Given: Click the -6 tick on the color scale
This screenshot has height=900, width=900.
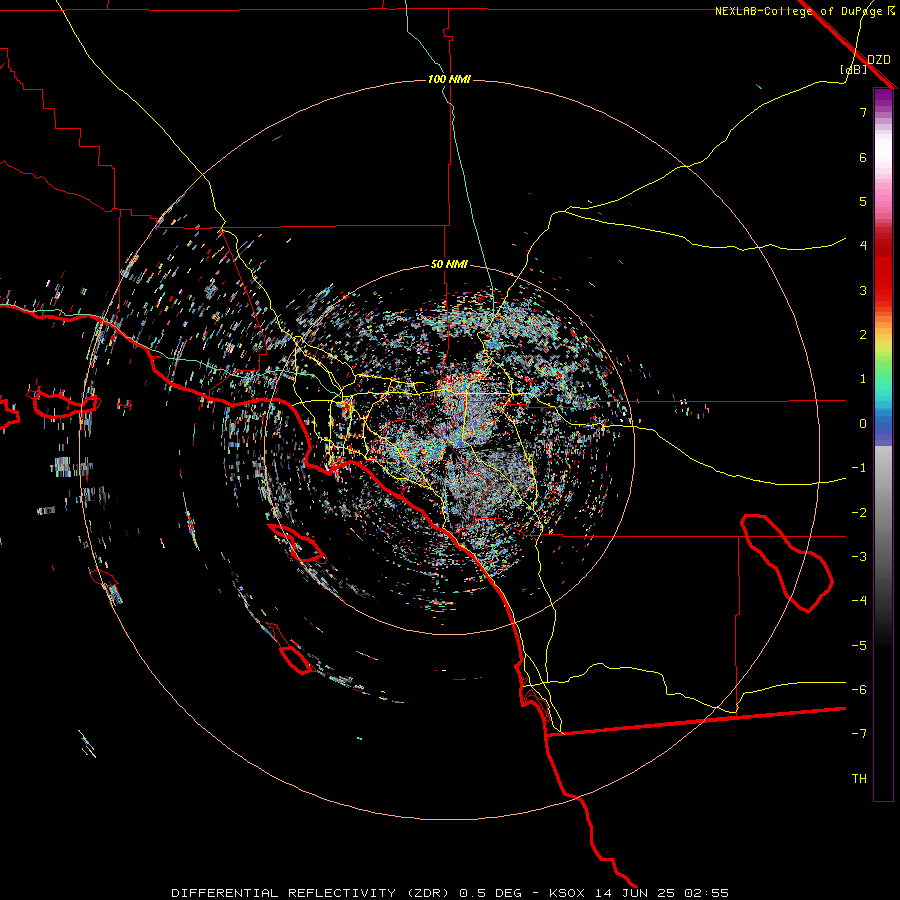Looking at the screenshot, I should 859,690.
